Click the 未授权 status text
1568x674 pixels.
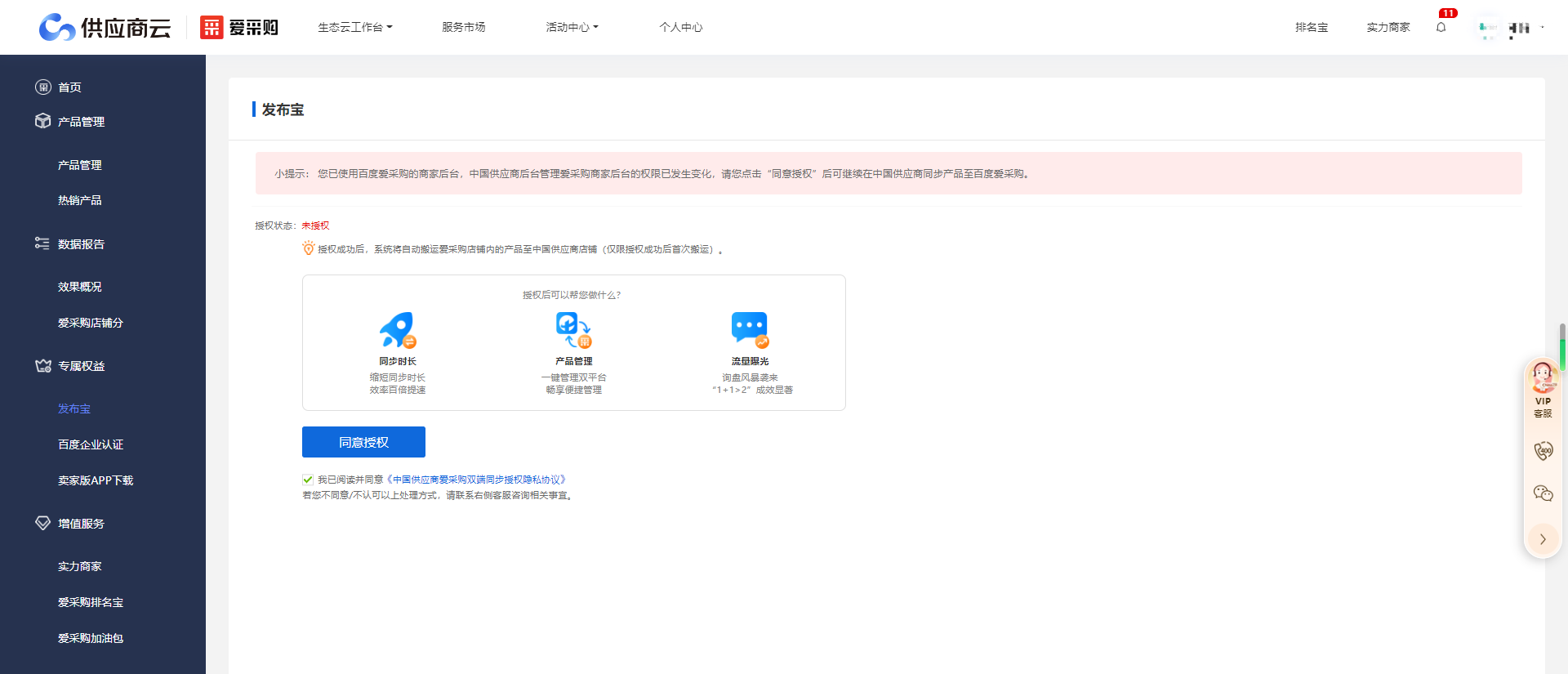(315, 225)
